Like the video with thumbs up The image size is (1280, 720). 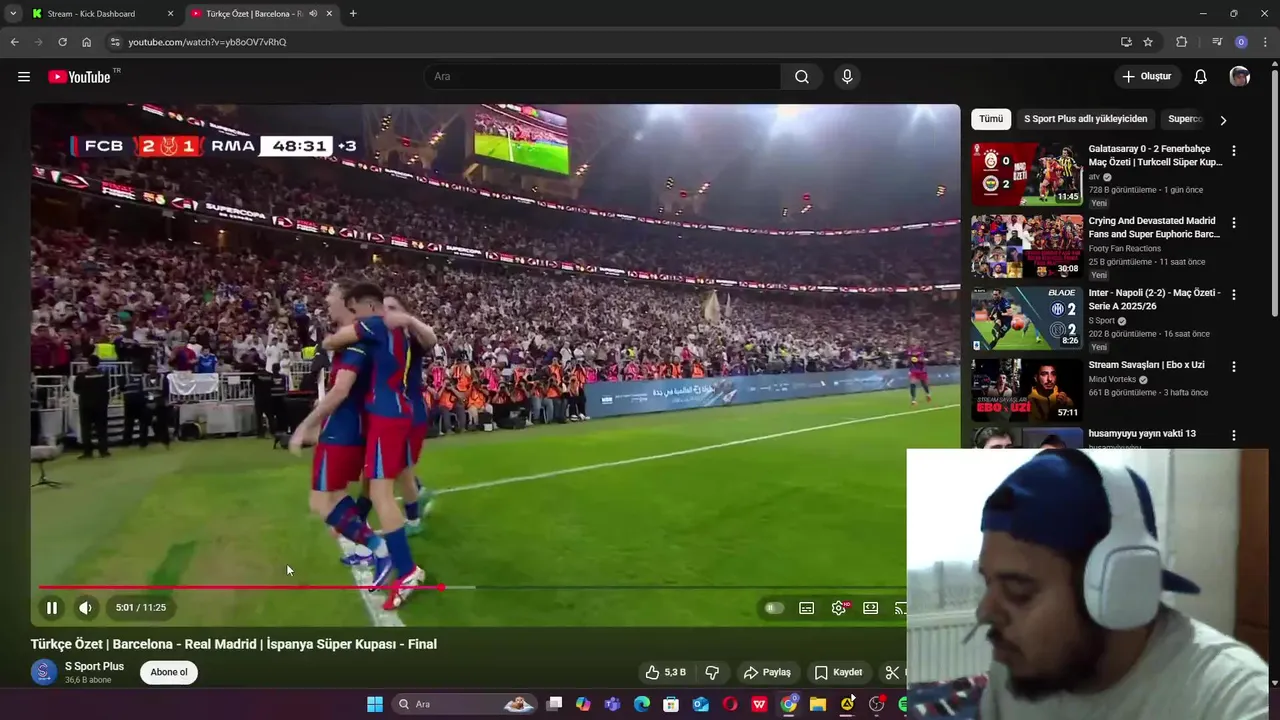tap(668, 673)
